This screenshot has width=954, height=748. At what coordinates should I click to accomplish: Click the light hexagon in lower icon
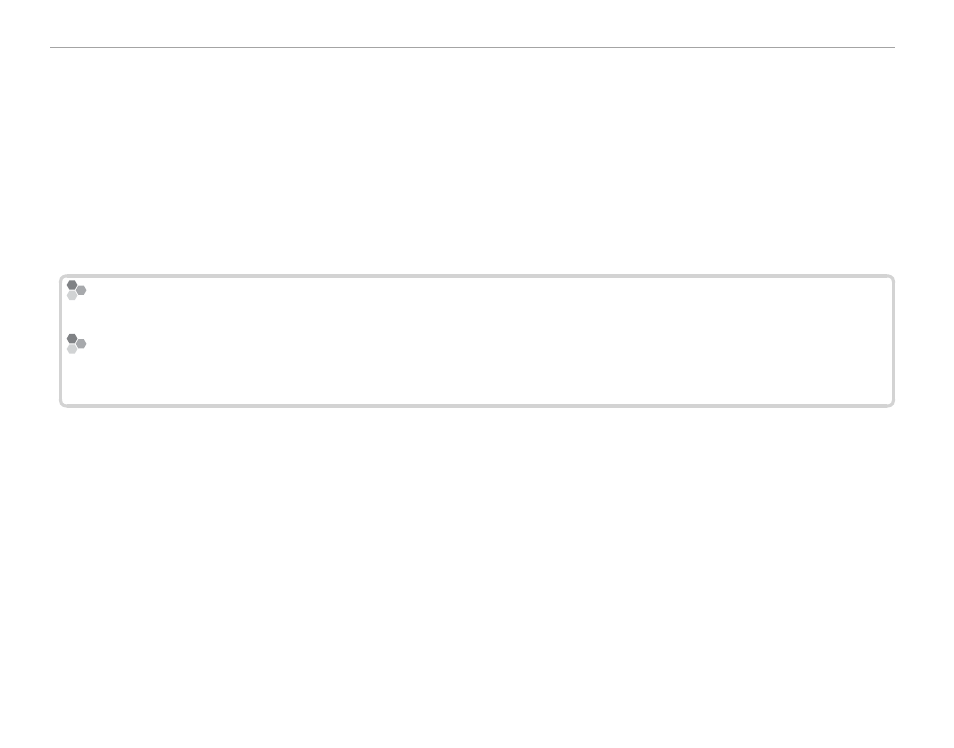[72, 349]
